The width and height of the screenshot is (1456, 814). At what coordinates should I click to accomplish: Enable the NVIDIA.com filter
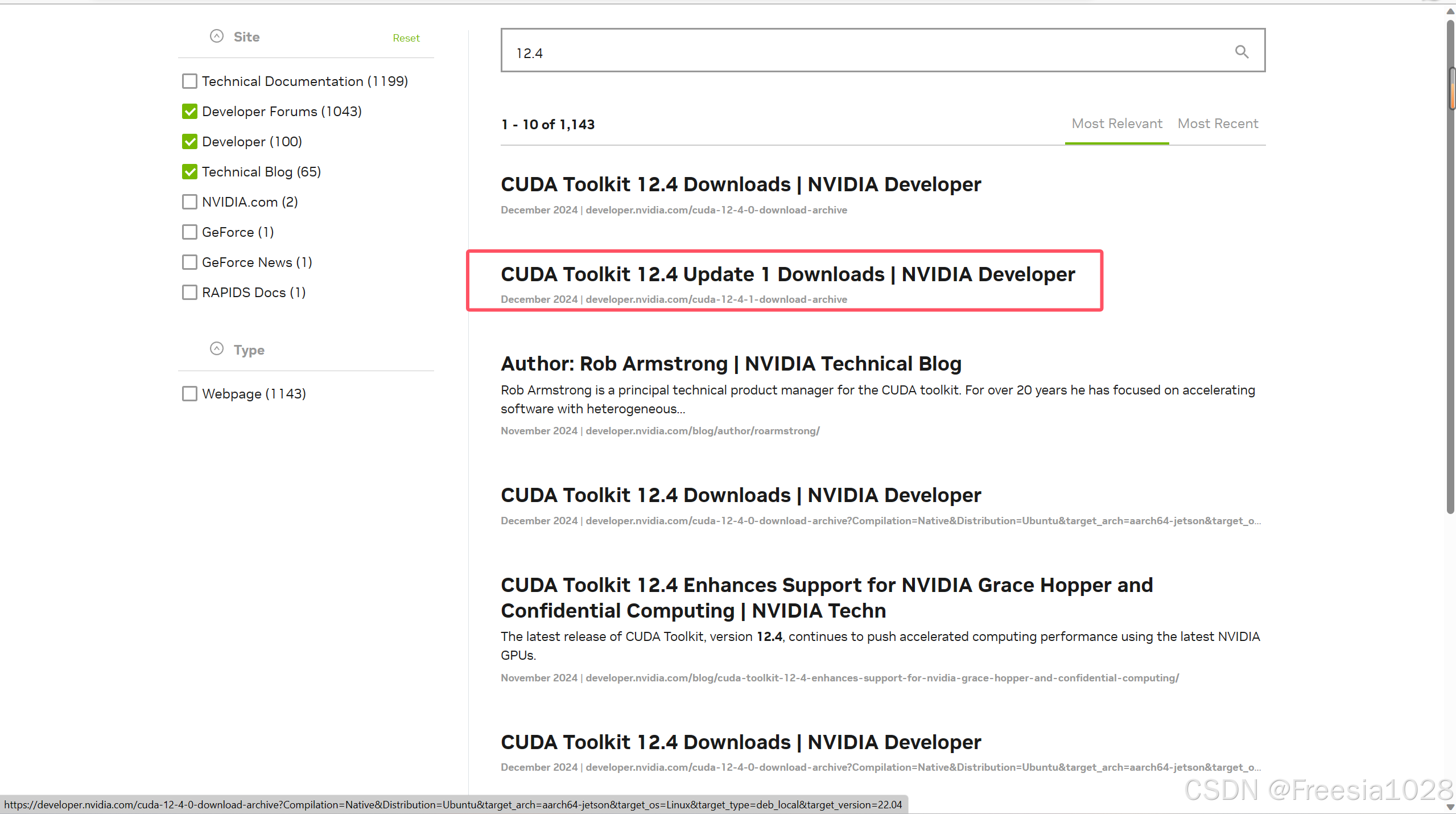[189, 202]
